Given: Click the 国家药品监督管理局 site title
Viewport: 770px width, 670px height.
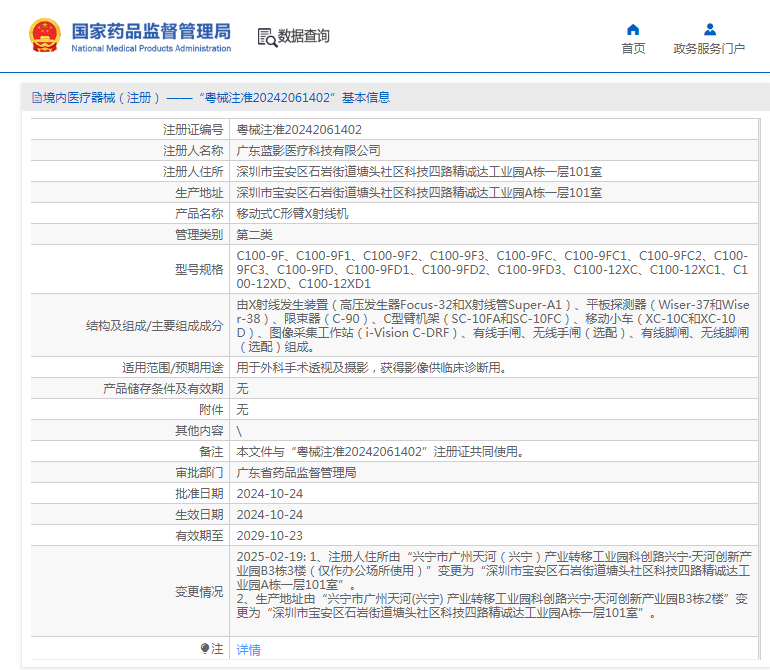Looking at the screenshot, I should (151, 31).
